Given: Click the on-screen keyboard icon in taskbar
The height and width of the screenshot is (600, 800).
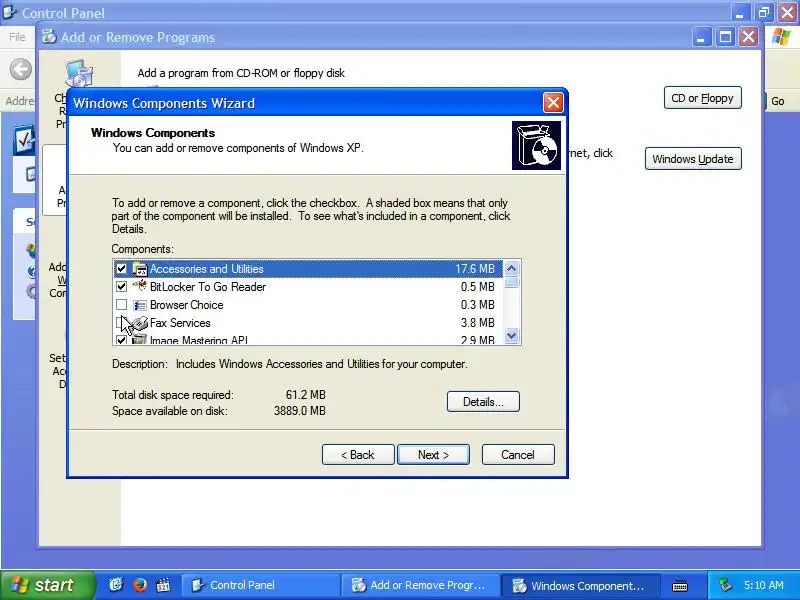Looking at the screenshot, I should (680, 586).
